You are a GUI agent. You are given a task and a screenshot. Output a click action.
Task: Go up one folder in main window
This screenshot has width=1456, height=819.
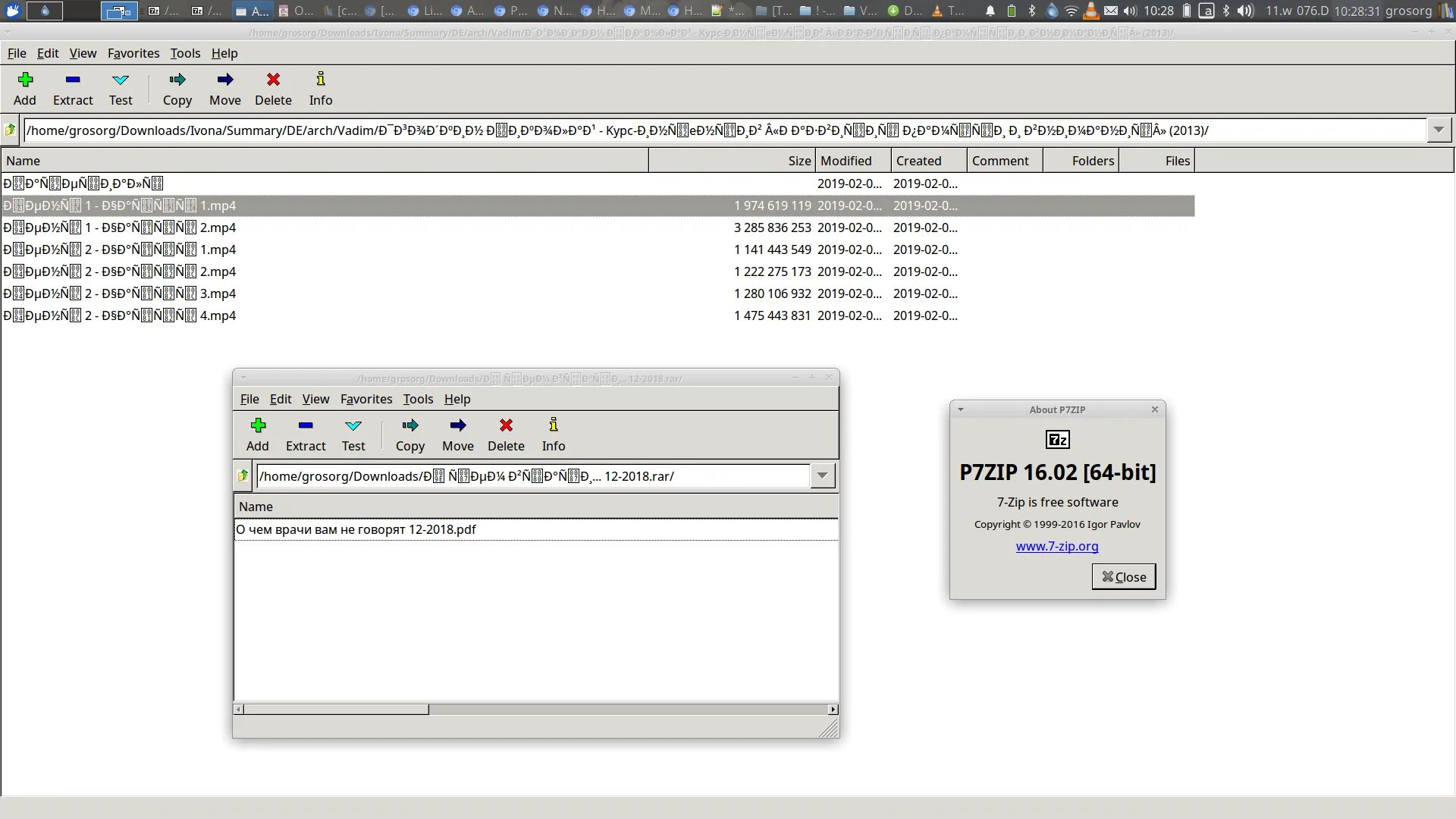point(11,130)
